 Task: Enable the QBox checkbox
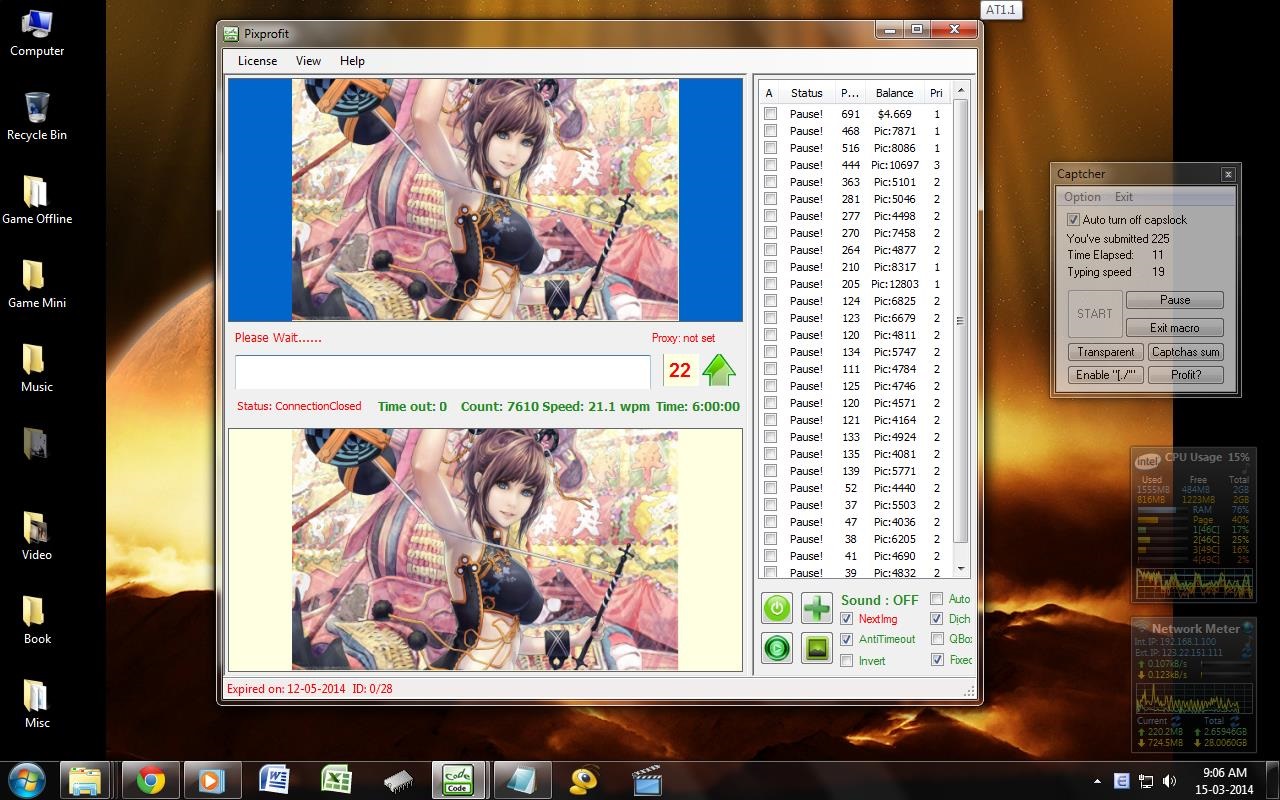point(937,639)
